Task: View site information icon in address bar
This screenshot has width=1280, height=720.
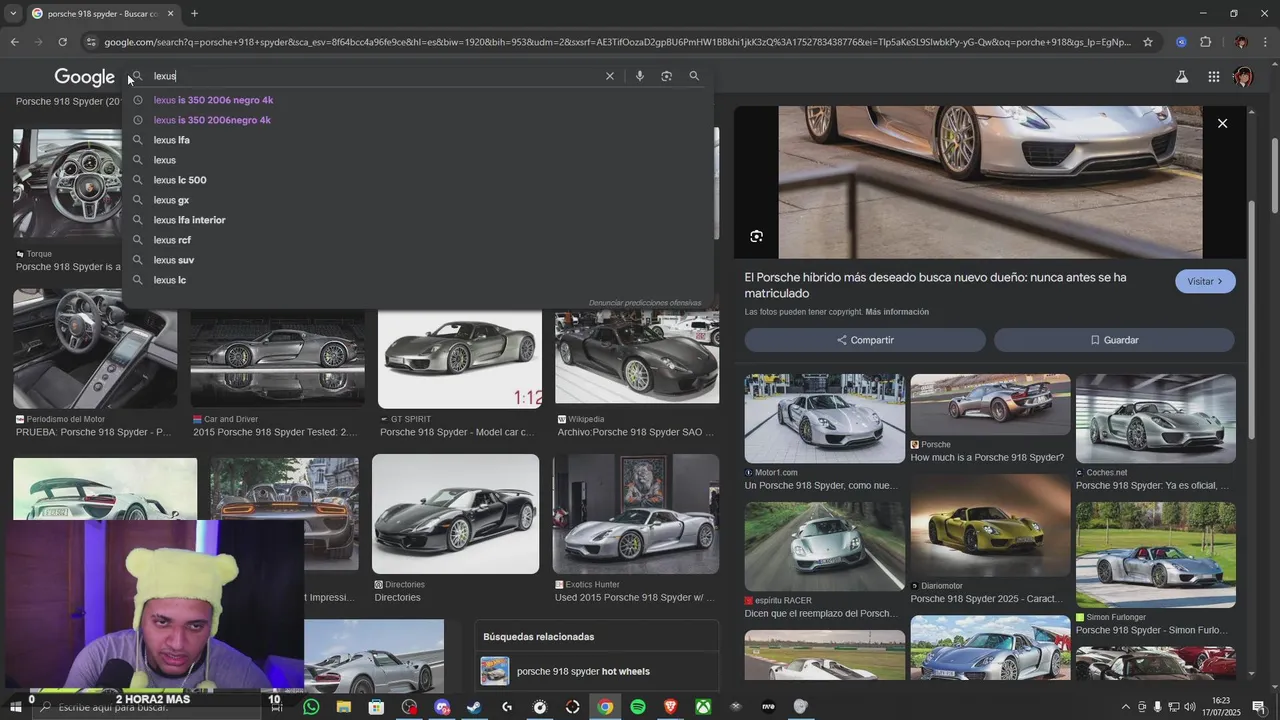Action: coord(91,42)
